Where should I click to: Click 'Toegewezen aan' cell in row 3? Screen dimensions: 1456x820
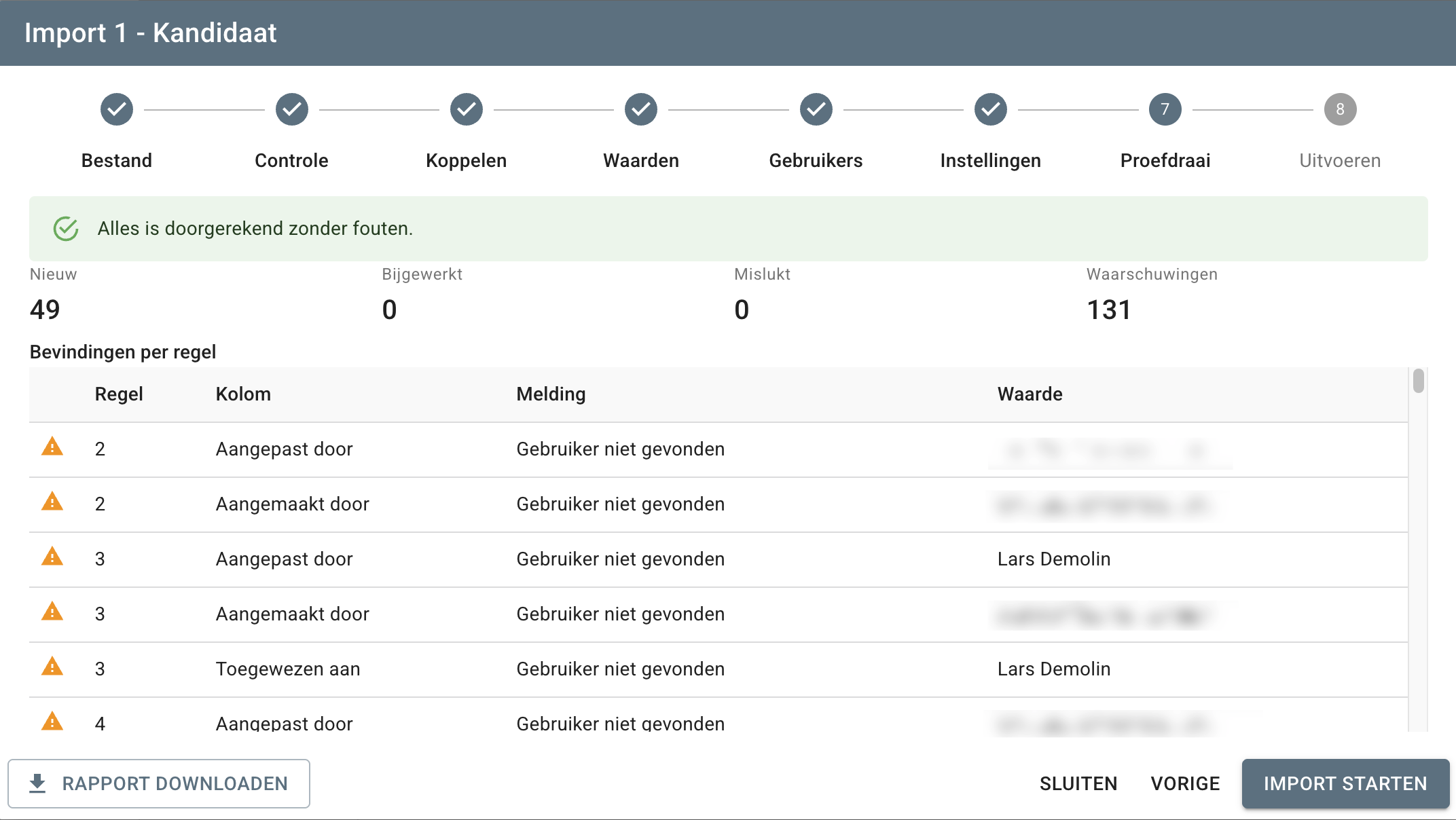[x=288, y=669]
